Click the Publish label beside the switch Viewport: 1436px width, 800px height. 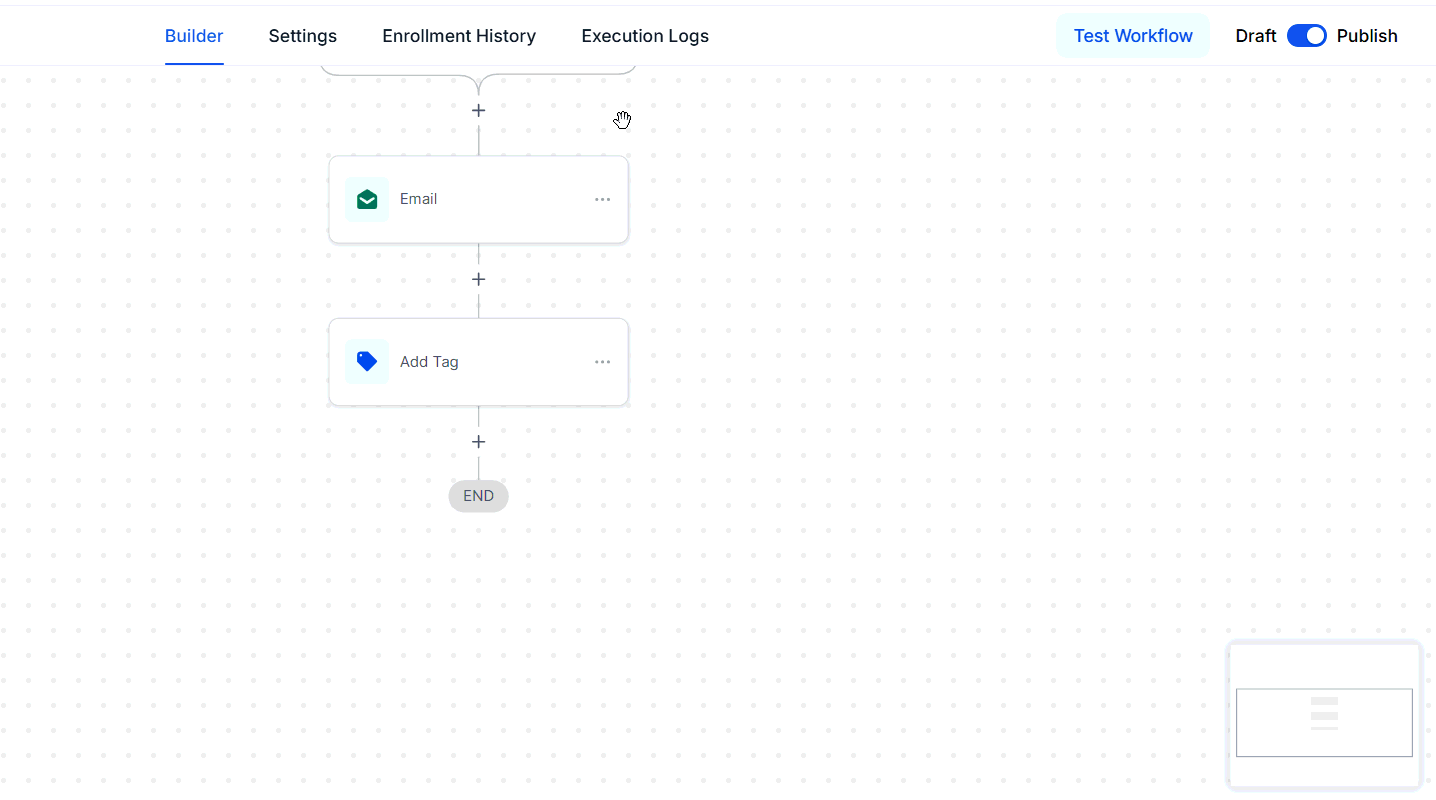[x=1367, y=36]
